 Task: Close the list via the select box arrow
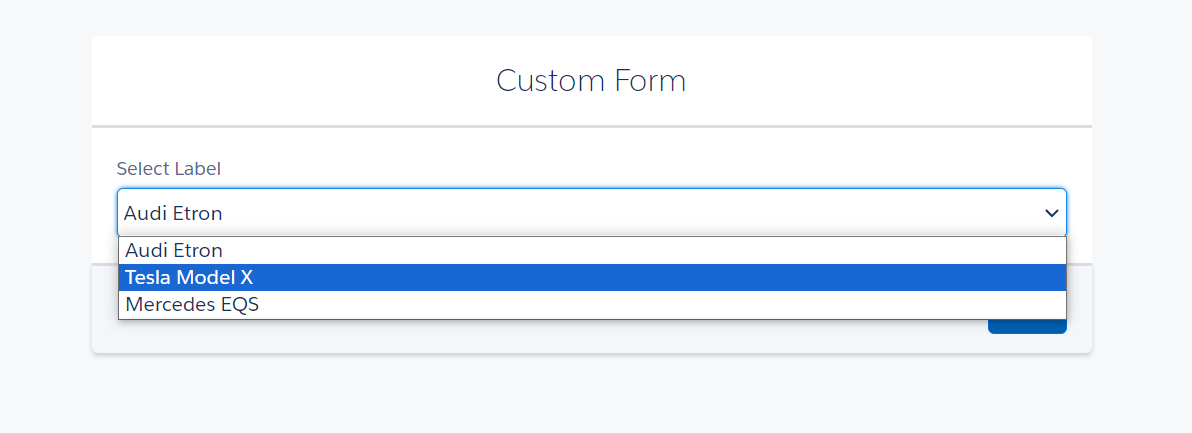1051,213
